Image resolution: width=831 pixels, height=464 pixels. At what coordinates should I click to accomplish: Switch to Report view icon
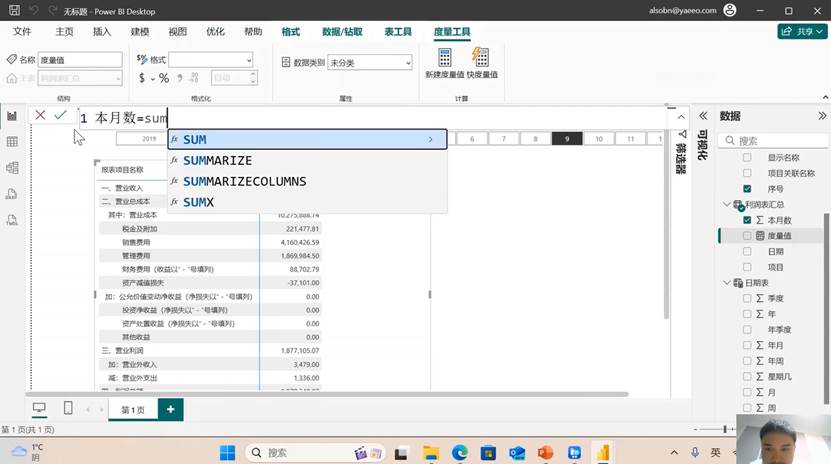point(12,116)
